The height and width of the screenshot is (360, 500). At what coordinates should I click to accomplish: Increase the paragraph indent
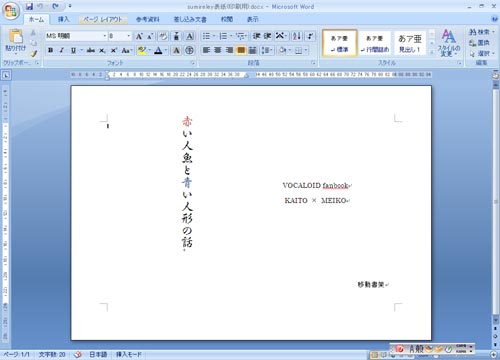click(267, 36)
